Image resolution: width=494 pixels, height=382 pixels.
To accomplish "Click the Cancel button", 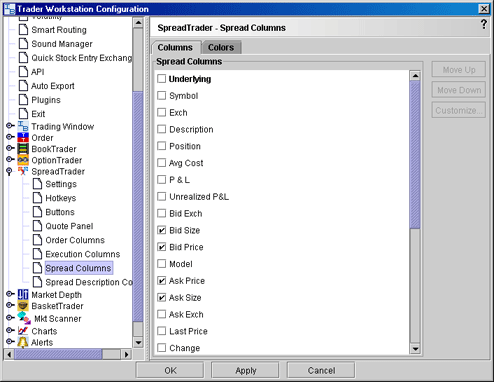I will 321,371.
